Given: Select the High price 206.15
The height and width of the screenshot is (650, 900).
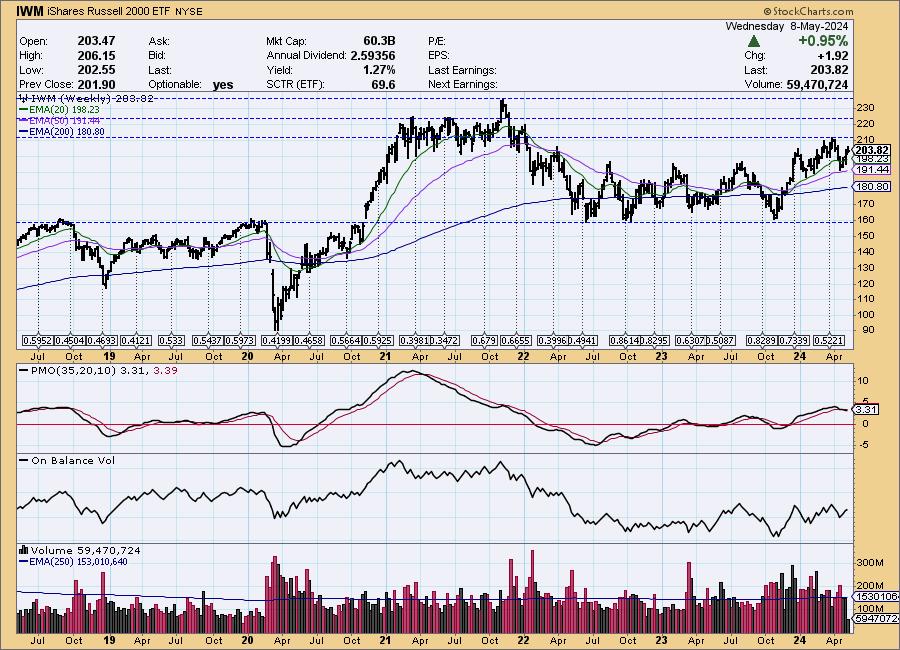Looking at the screenshot, I should point(96,55).
